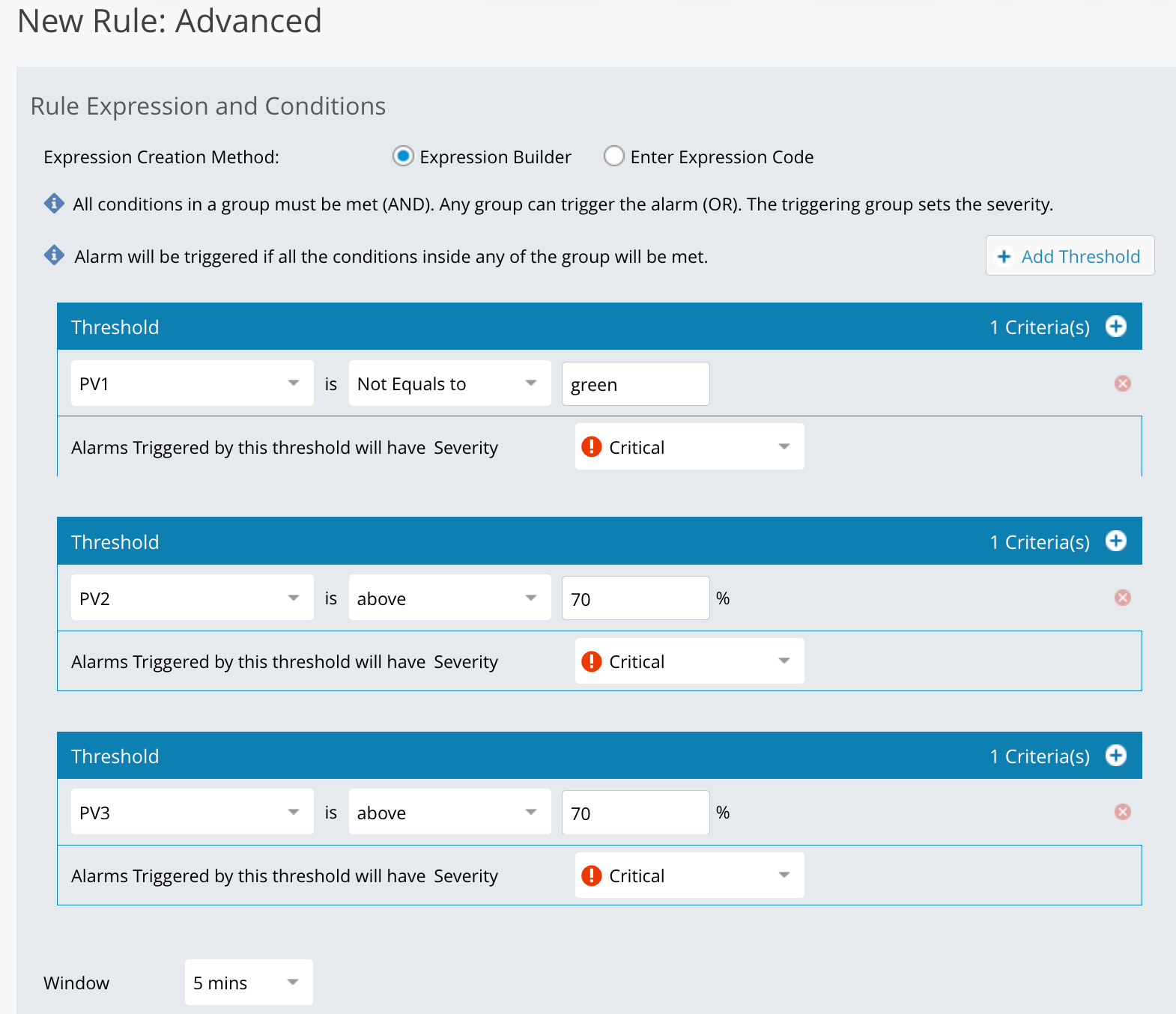The image size is (1176, 1014).
Task: Remove the PV3 criteria row
Action: click(x=1122, y=812)
